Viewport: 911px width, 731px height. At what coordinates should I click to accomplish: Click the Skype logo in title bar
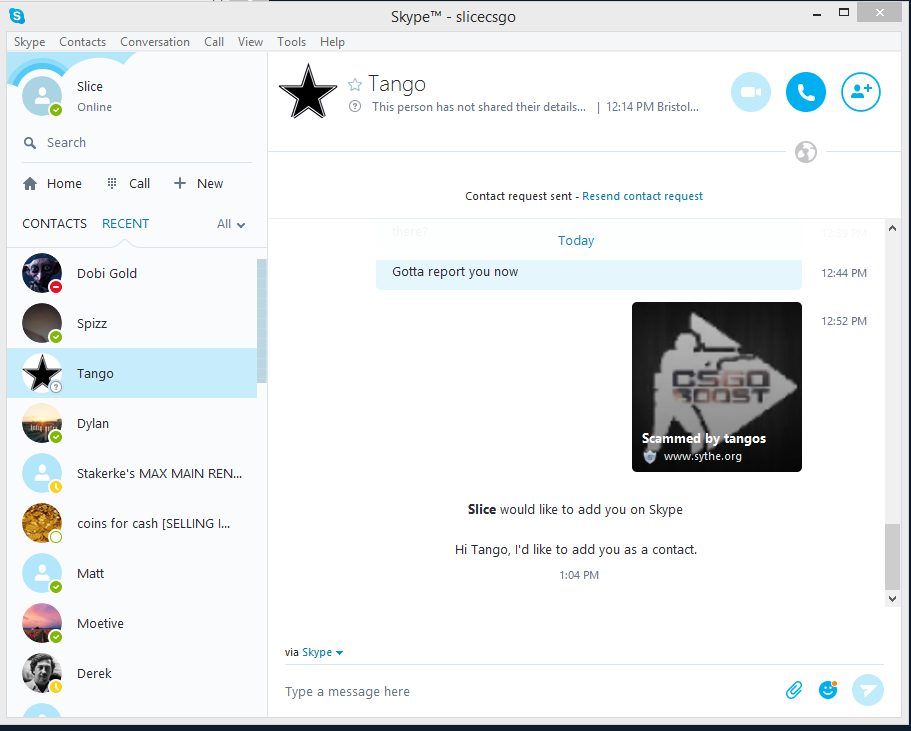[17, 16]
